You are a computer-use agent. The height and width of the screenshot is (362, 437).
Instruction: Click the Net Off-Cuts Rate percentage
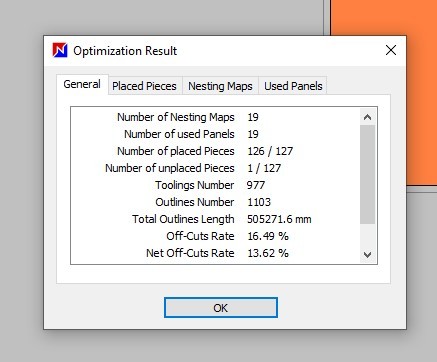[x=268, y=253]
